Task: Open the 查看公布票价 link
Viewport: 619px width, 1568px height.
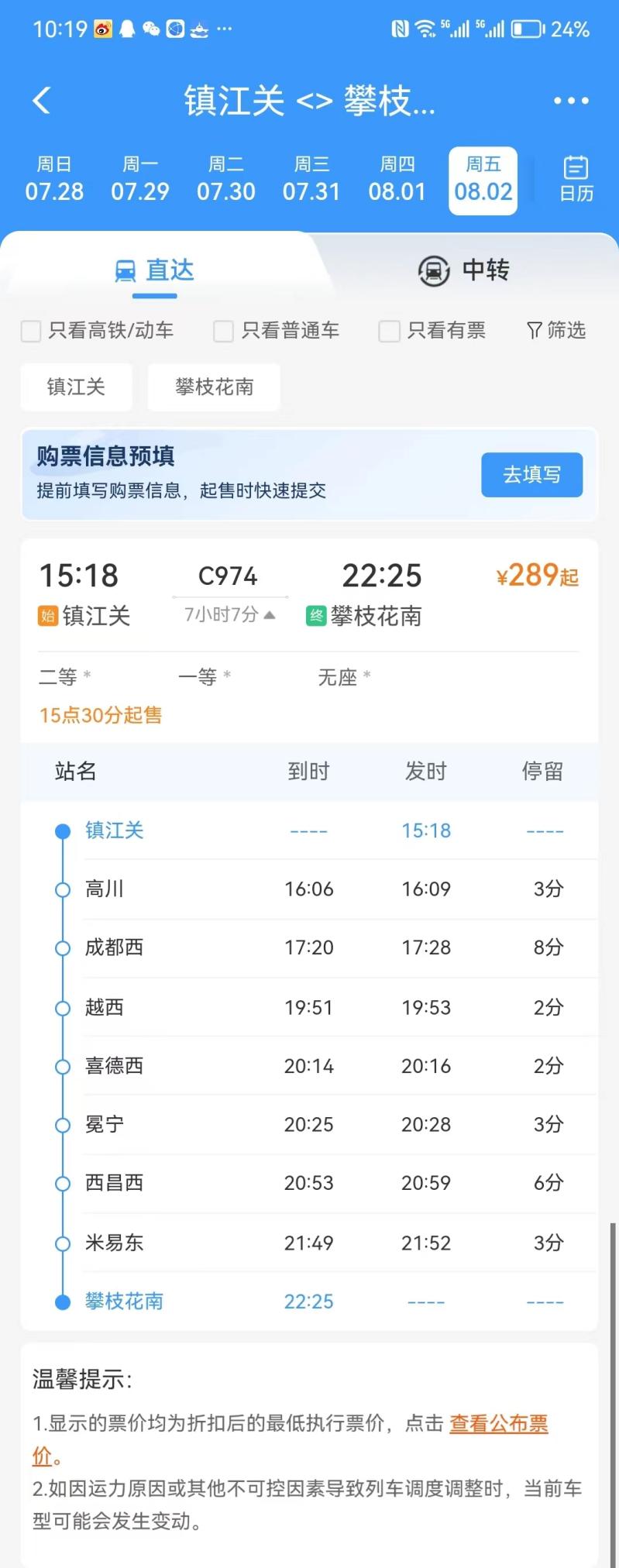Action: [290, 1439]
